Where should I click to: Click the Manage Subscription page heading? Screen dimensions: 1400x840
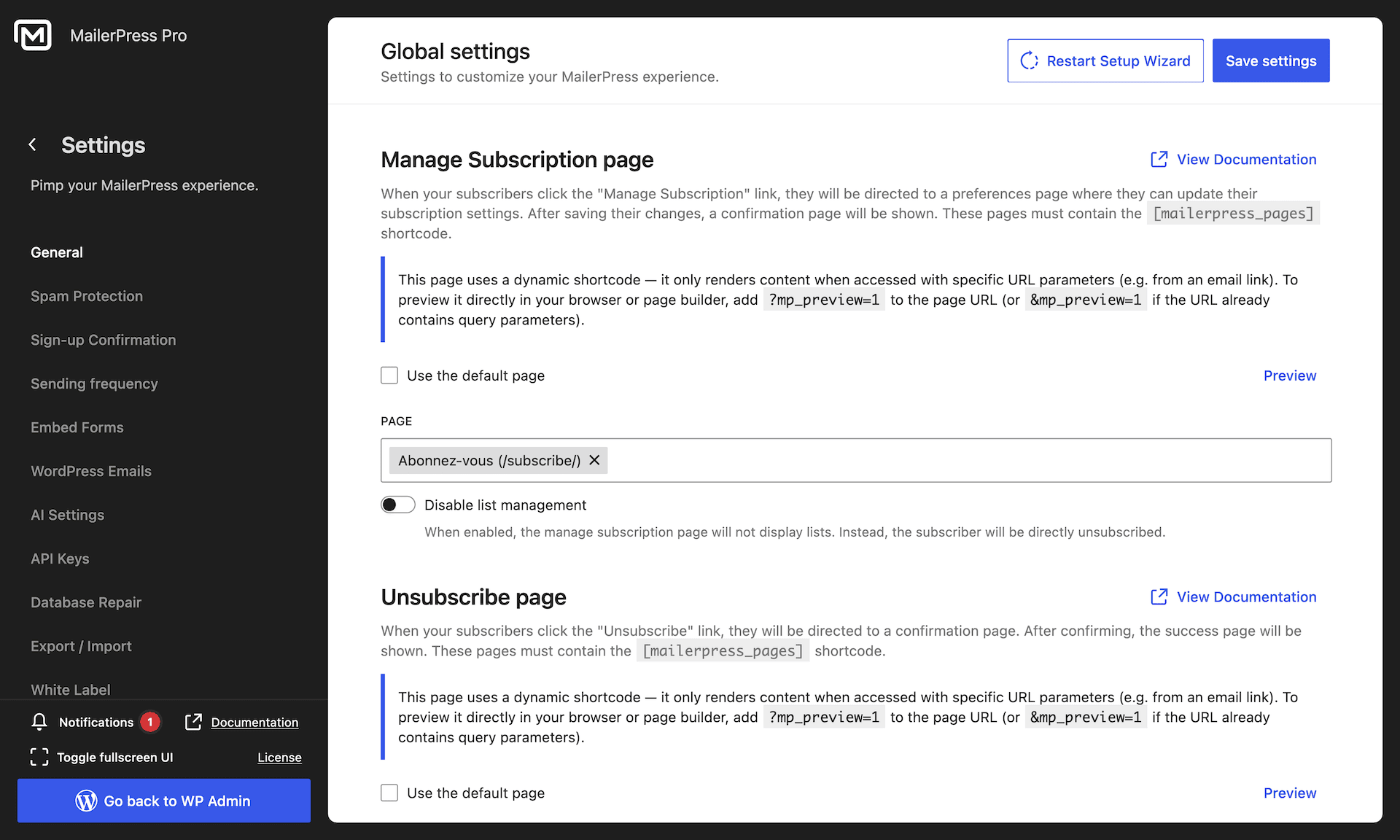pos(517,159)
